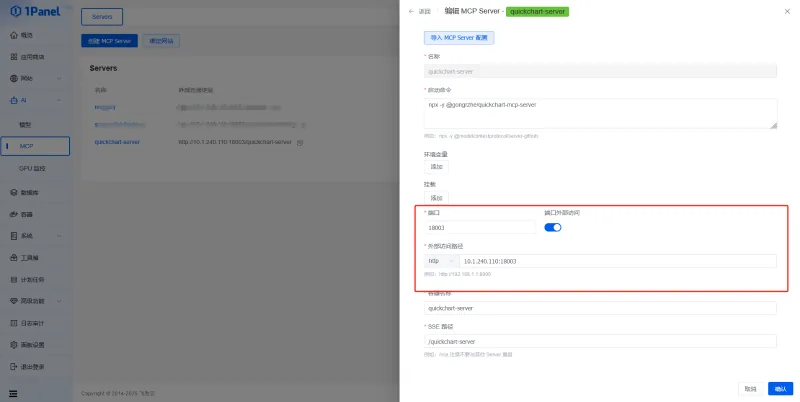This screenshot has height=402, width=800.
Task: Collapse the AI submenu chevron
Action: 59,100
